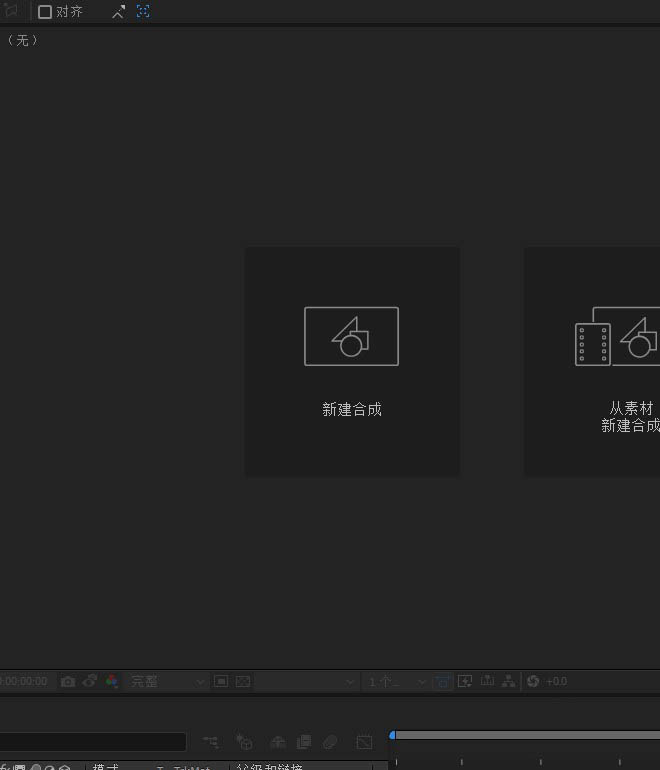
Task: Open the RGB channel colors icon
Action: pyautogui.click(x=112, y=681)
